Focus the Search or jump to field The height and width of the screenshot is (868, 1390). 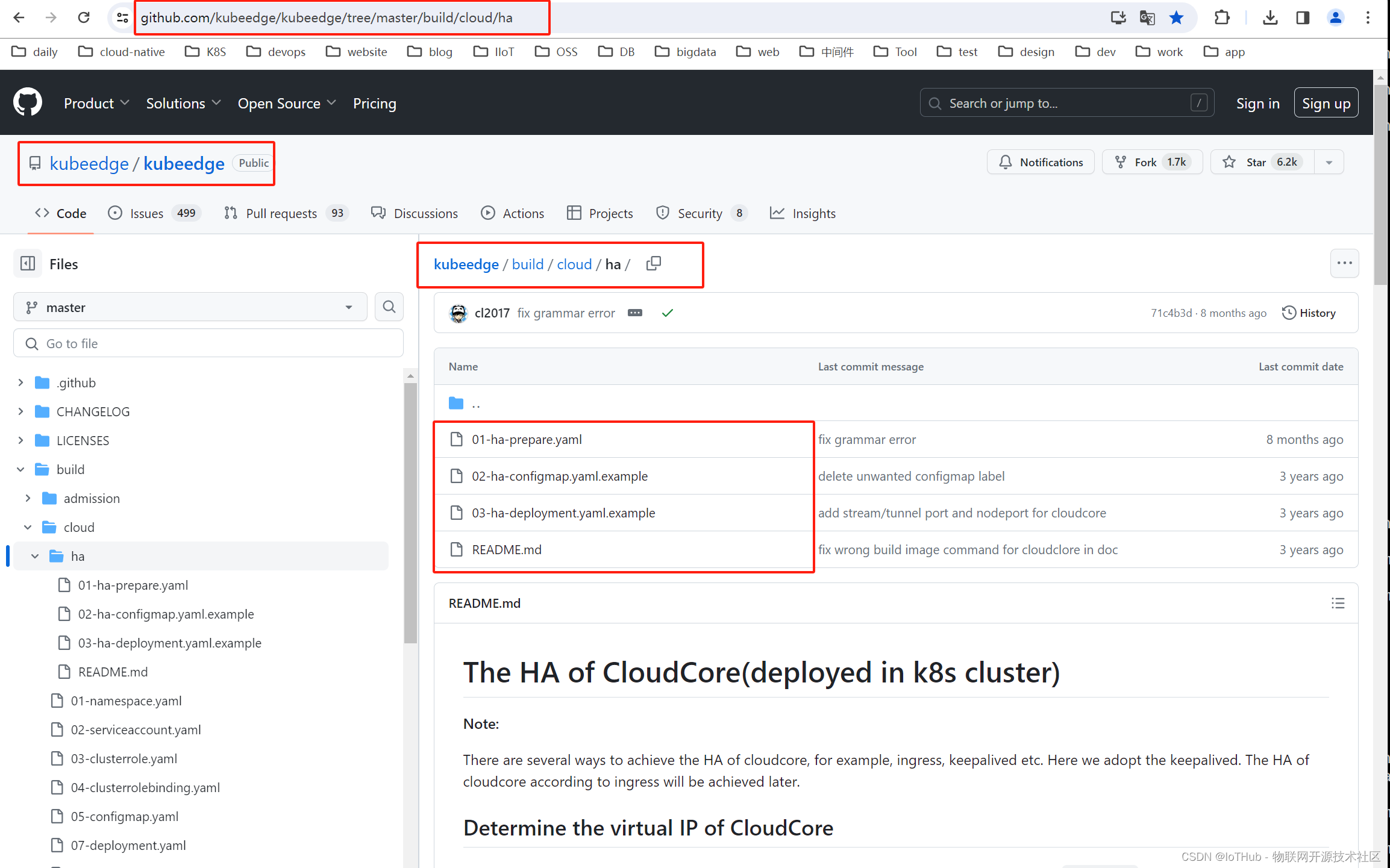(x=1066, y=103)
